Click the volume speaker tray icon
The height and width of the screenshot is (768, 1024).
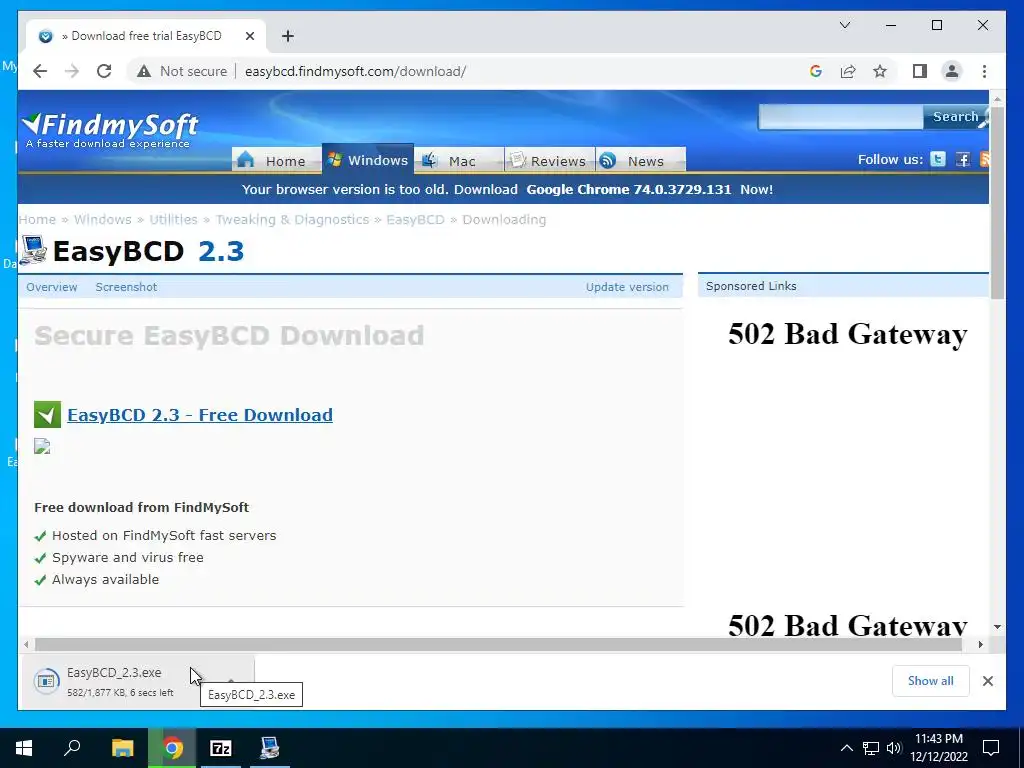[894, 748]
